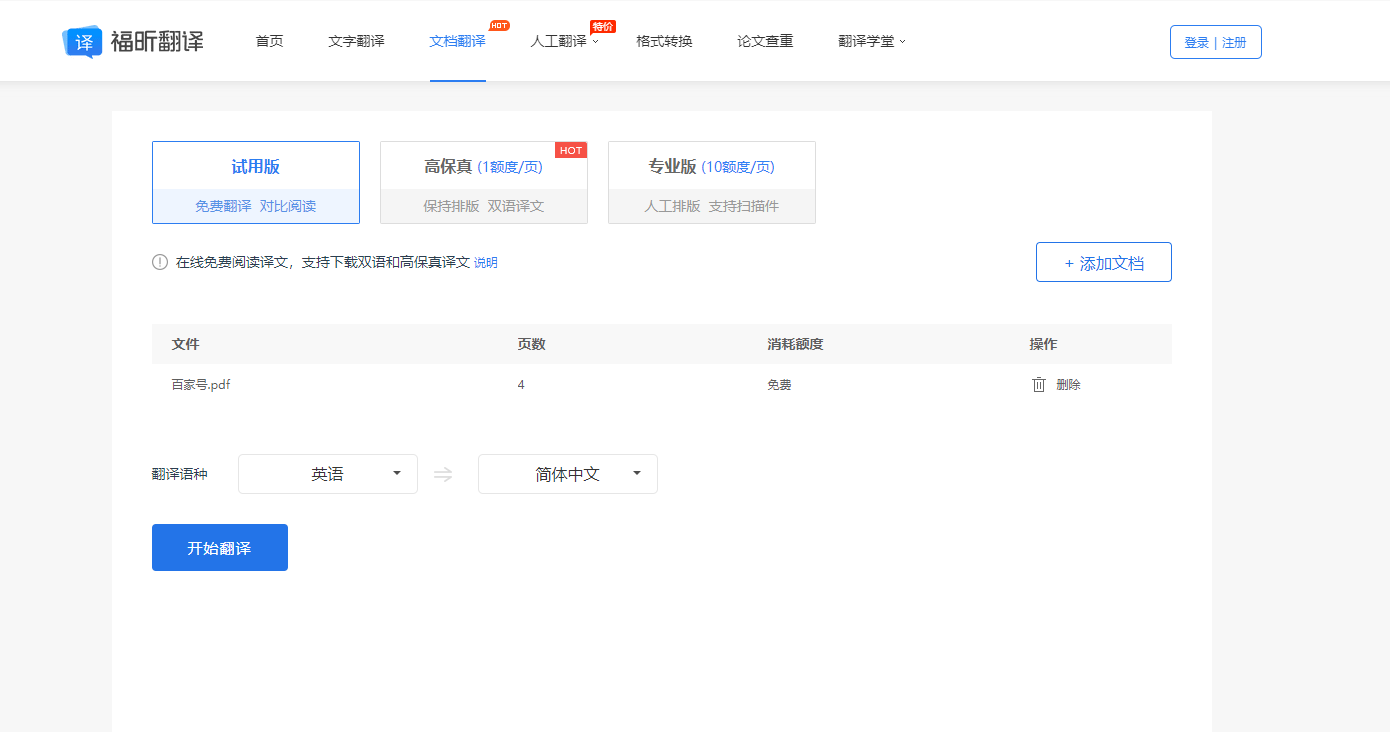The image size is (1390, 732).
Task: Click the page count value 4
Action: pyautogui.click(x=521, y=385)
